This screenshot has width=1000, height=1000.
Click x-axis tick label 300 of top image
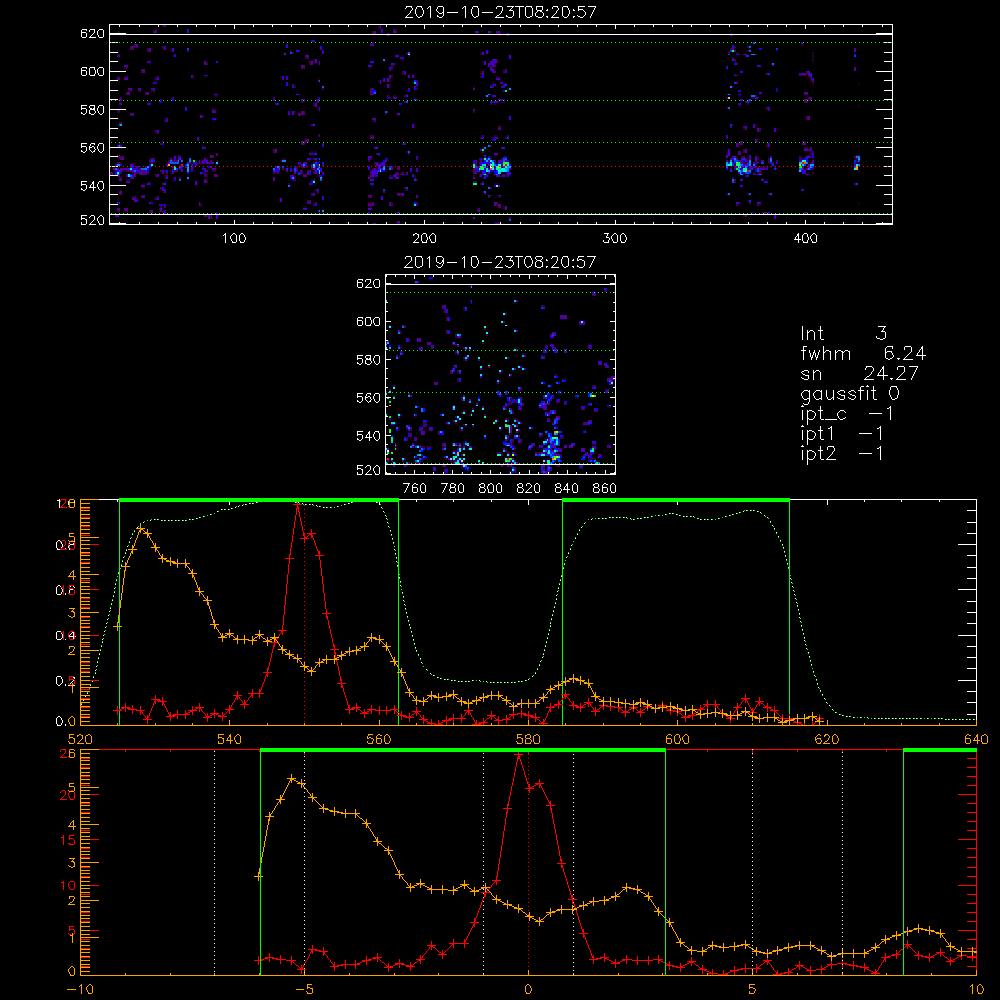(615, 239)
